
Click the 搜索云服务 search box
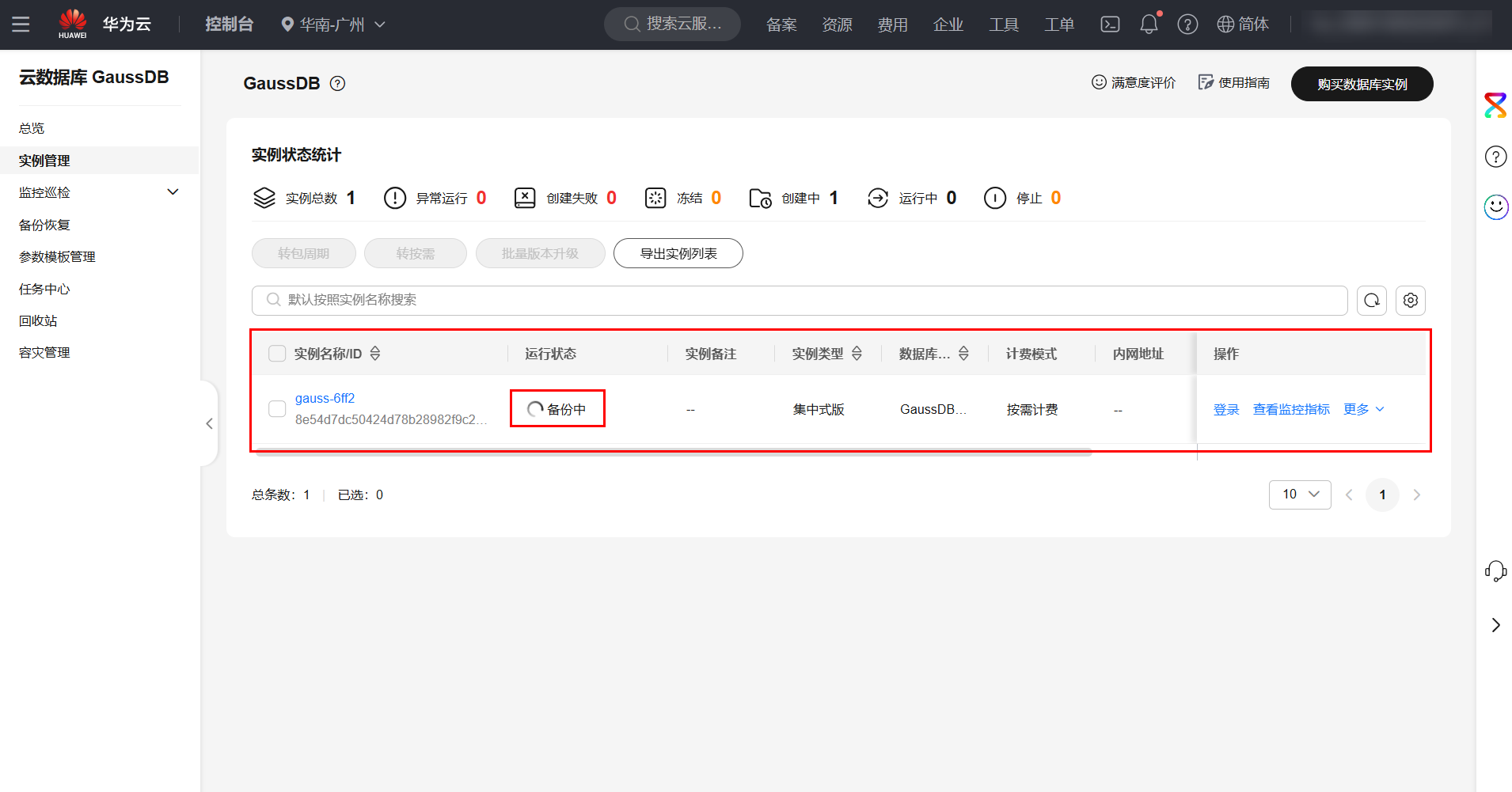(673, 24)
